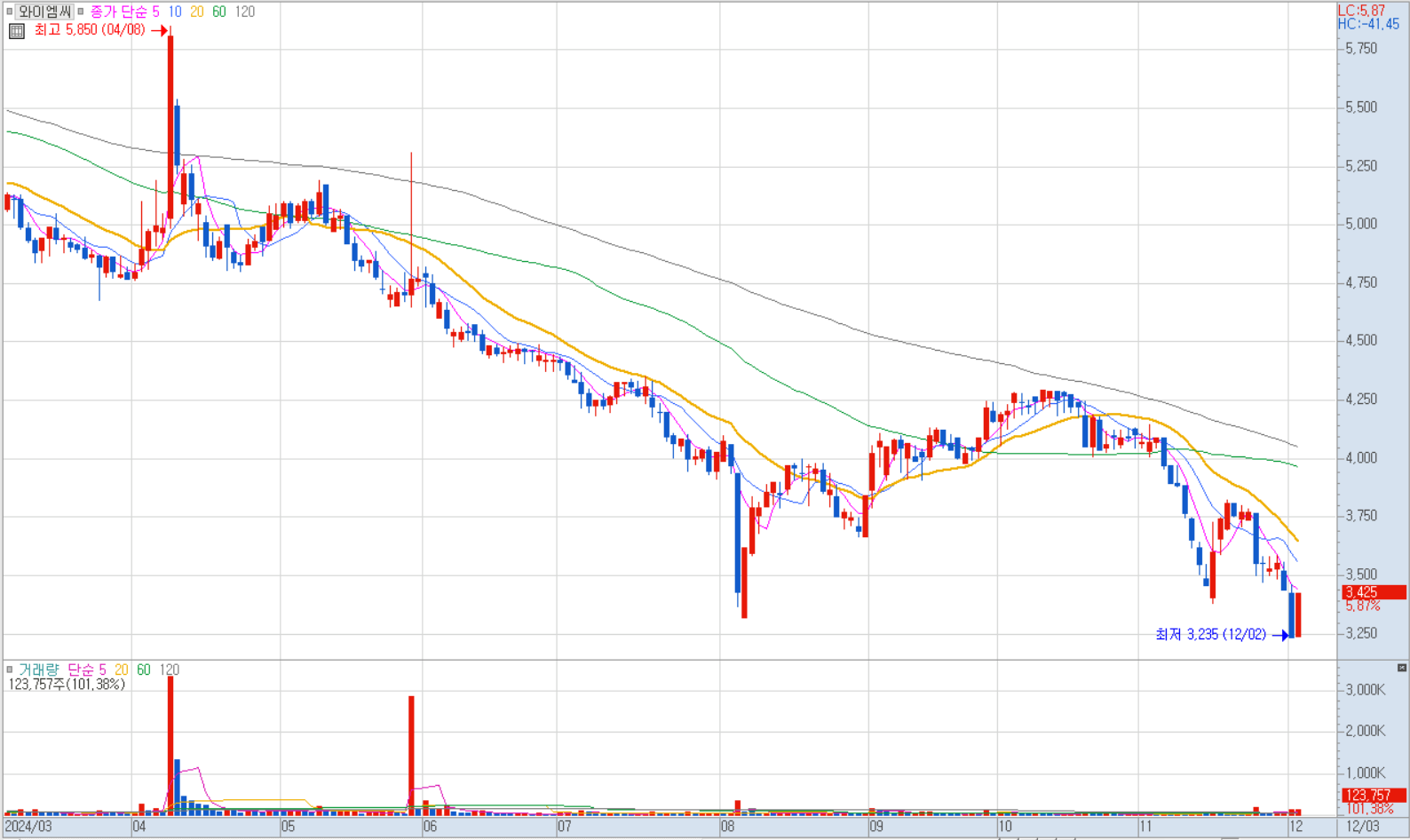Click the small square before 종가 단순

tap(81, 12)
